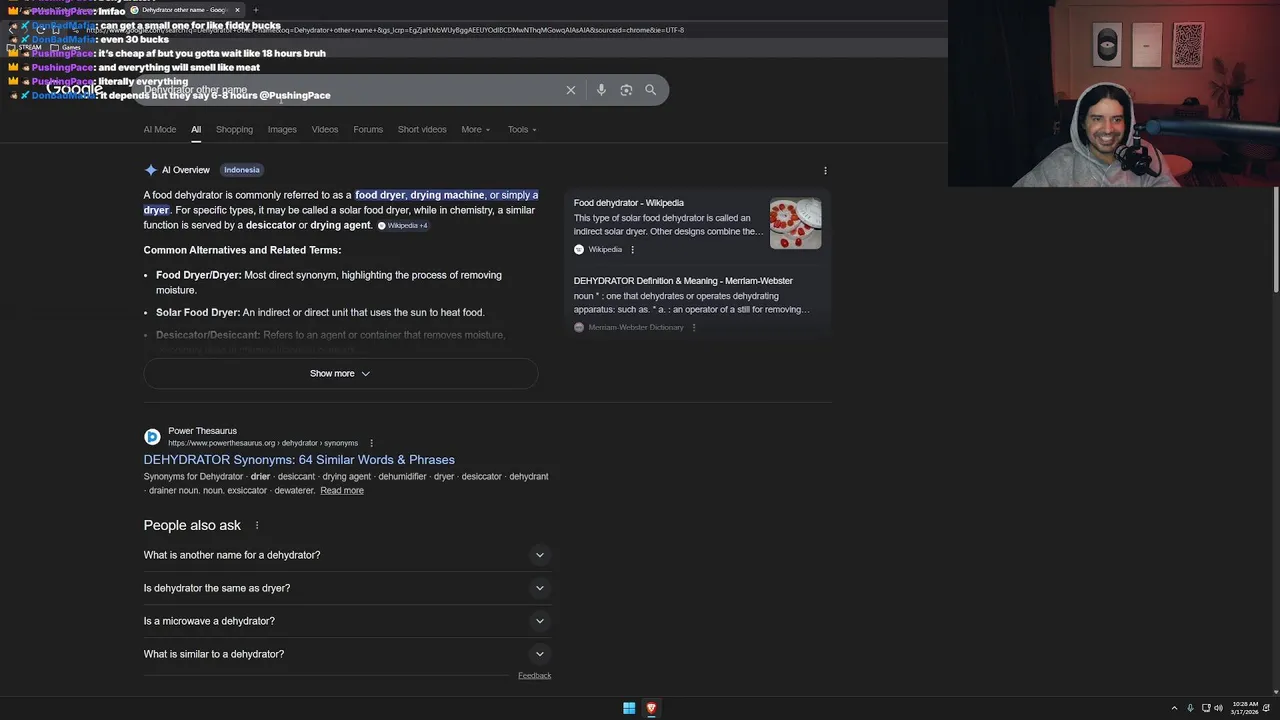The width and height of the screenshot is (1280, 720).
Task: Open AI Overview three-dot options menu
Action: (x=825, y=170)
